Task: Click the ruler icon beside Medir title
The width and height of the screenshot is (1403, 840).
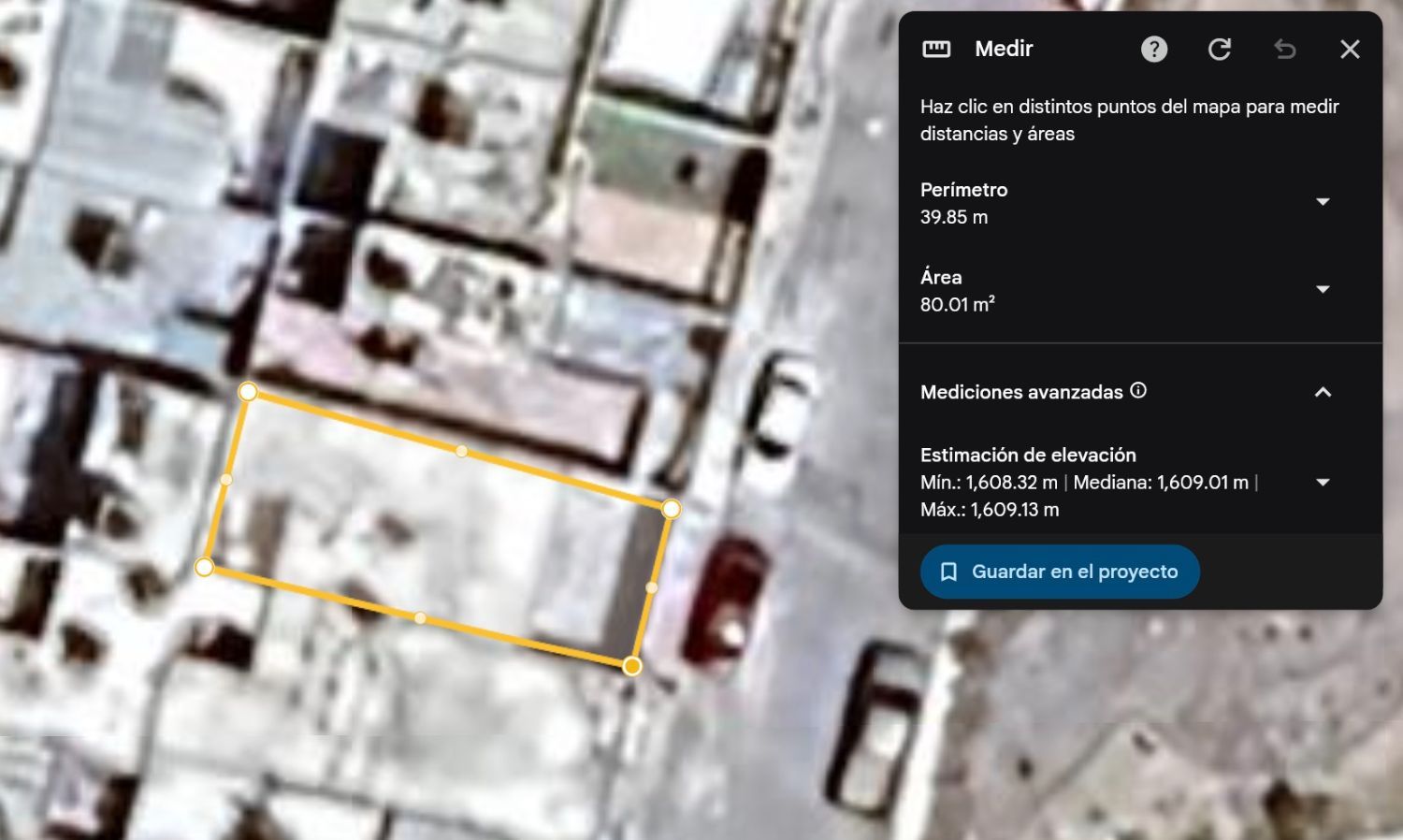Action: pyautogui.click(x=936, y=49)
